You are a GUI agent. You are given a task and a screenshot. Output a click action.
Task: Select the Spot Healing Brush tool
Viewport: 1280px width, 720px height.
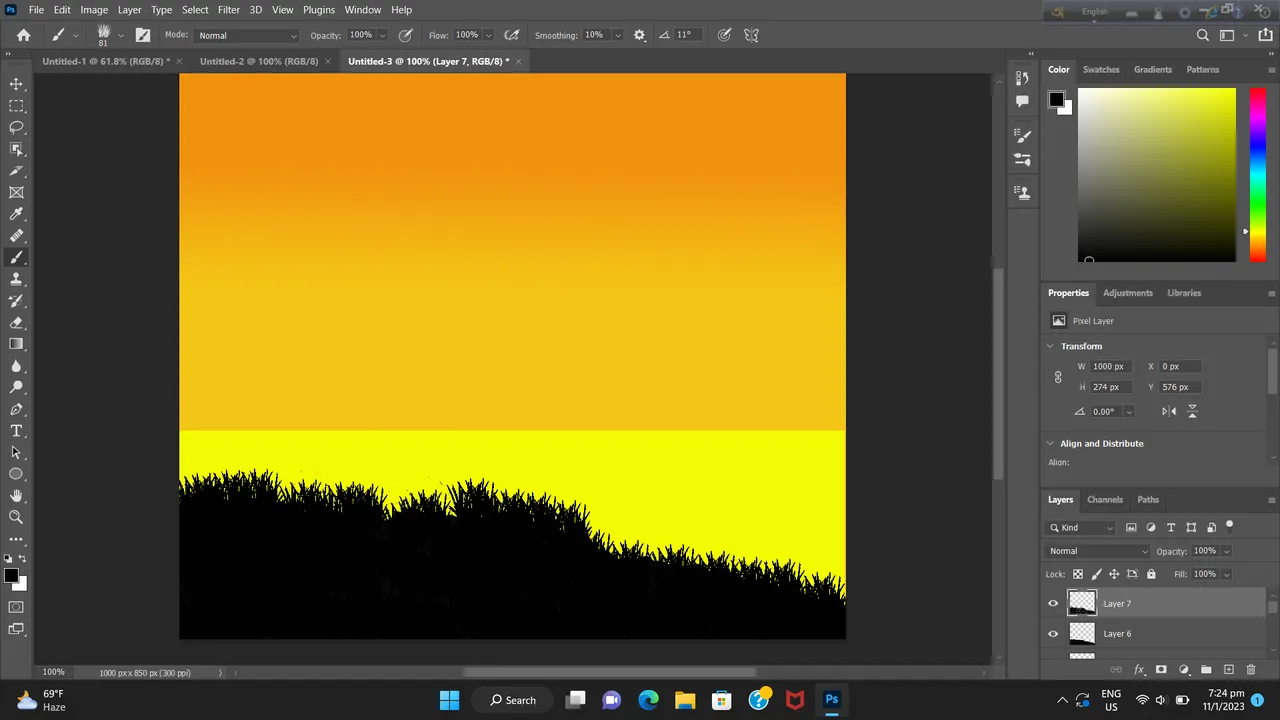coord(16,236)
